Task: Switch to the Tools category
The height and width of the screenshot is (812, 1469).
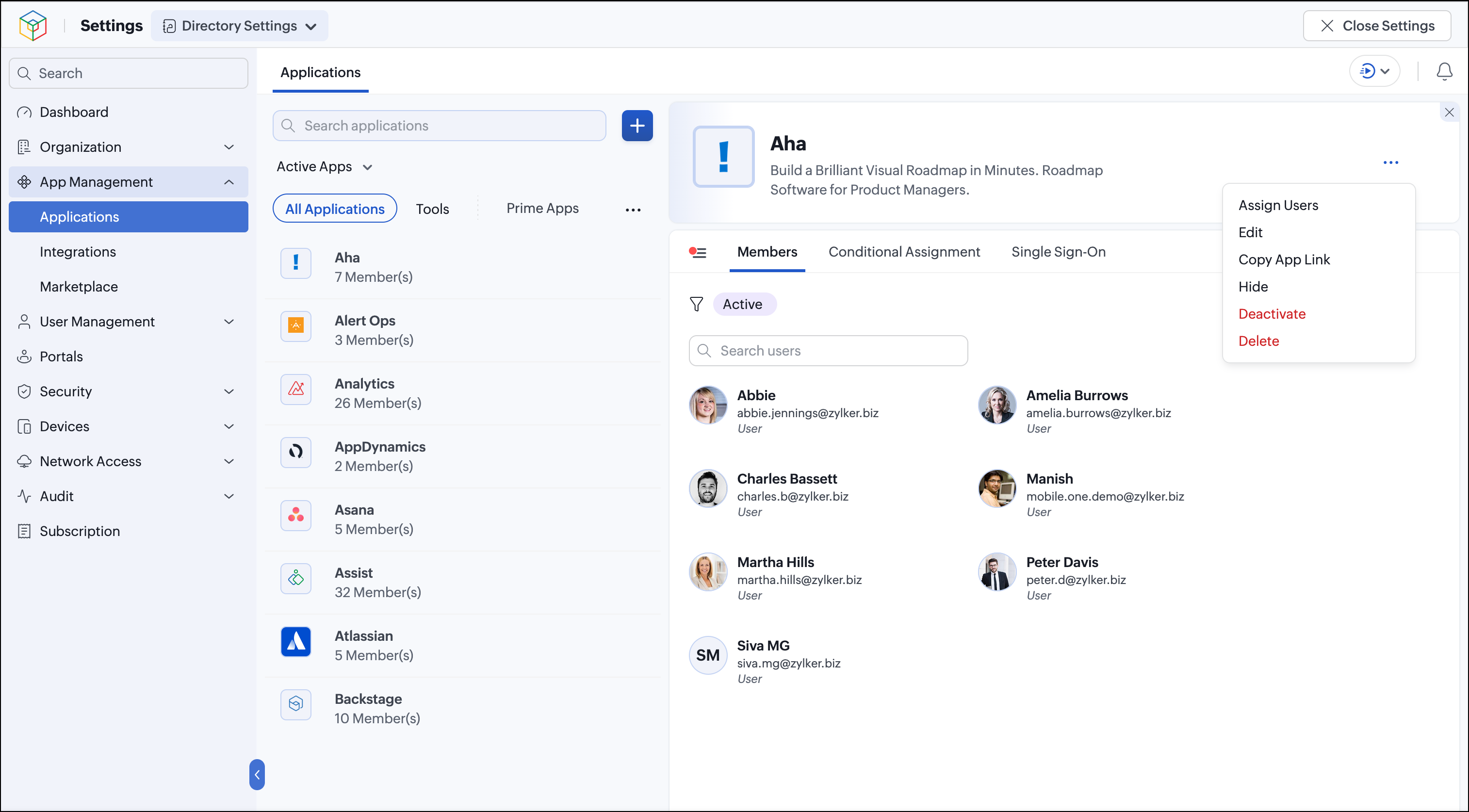Action: 432,209
